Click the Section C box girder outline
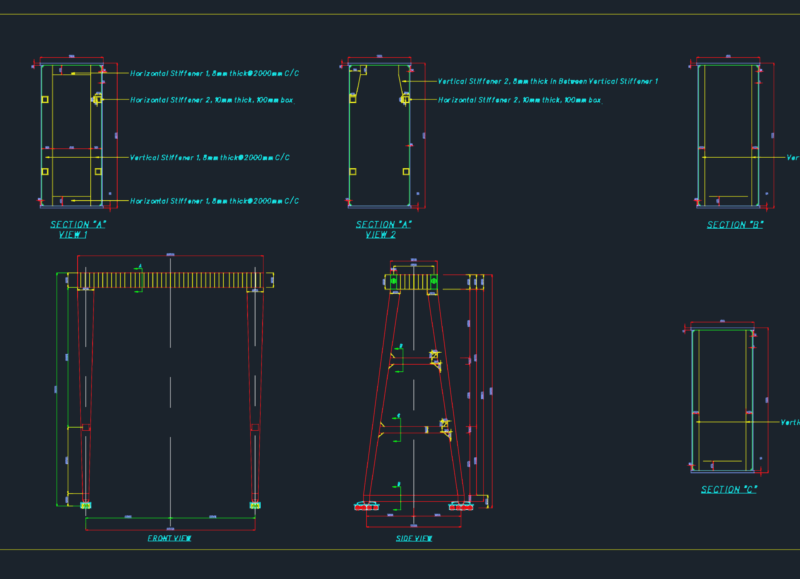 click(x=722, y=400)
